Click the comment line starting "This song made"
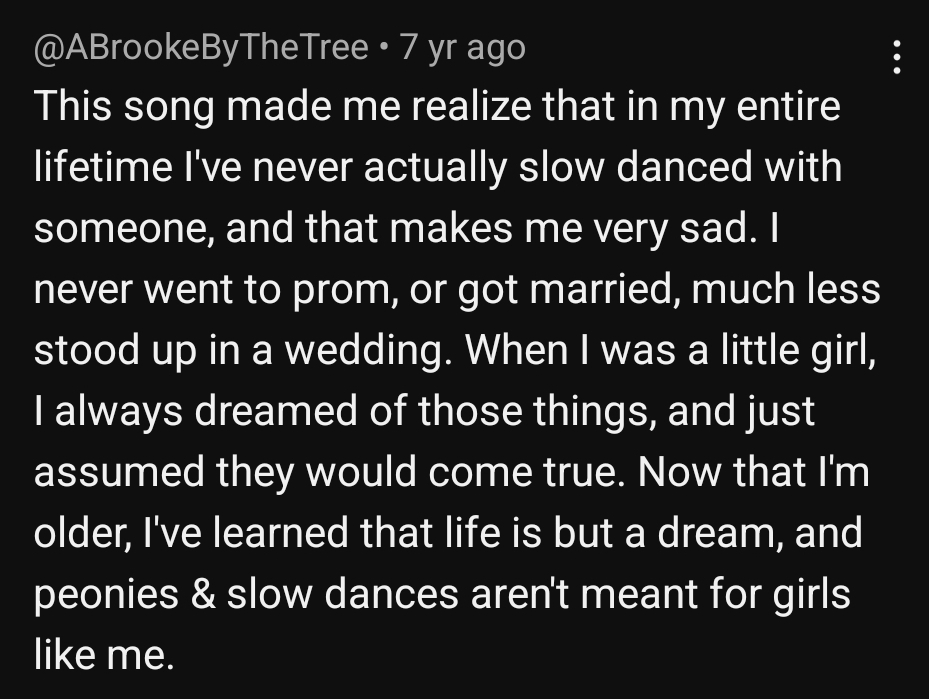 click(437, 107)
